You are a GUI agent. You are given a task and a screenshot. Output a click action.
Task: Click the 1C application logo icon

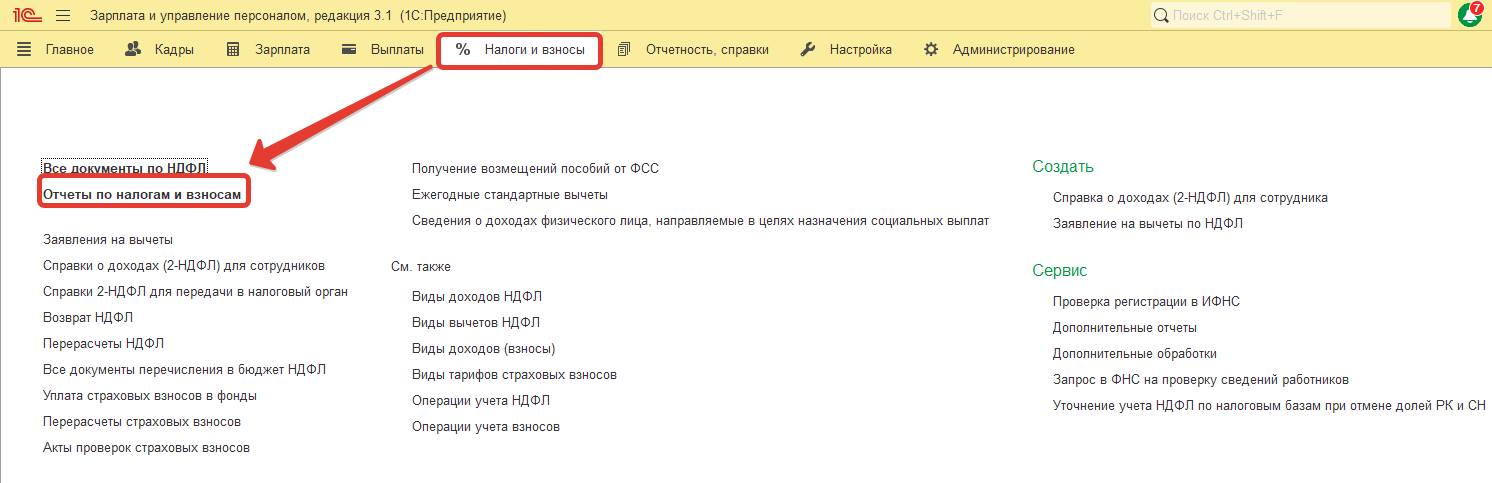(x=26, y=16)
